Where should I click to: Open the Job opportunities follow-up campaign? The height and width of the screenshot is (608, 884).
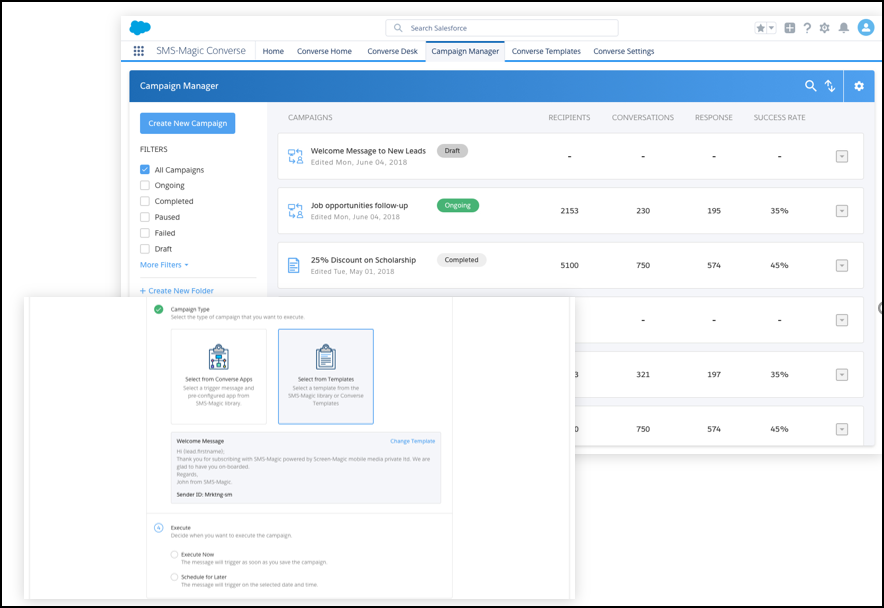359,205
